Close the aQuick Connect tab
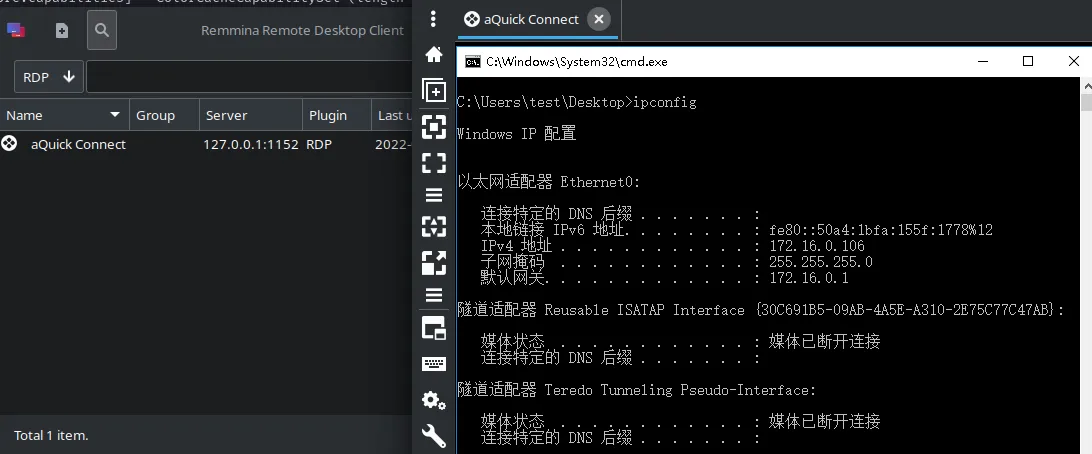This screenshot has width=1092, height=454. [598, 19]
